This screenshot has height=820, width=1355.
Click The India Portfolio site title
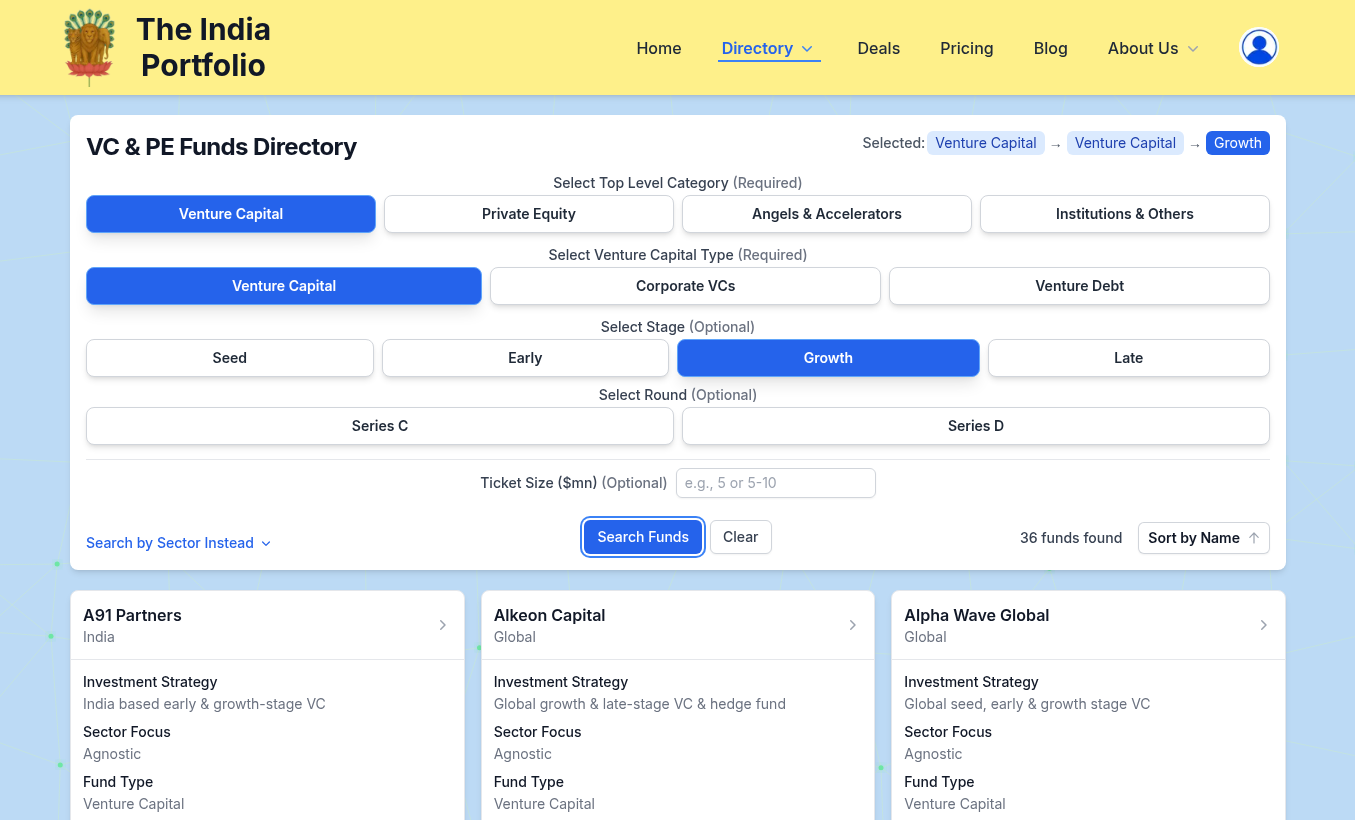(x=204, y=47)
